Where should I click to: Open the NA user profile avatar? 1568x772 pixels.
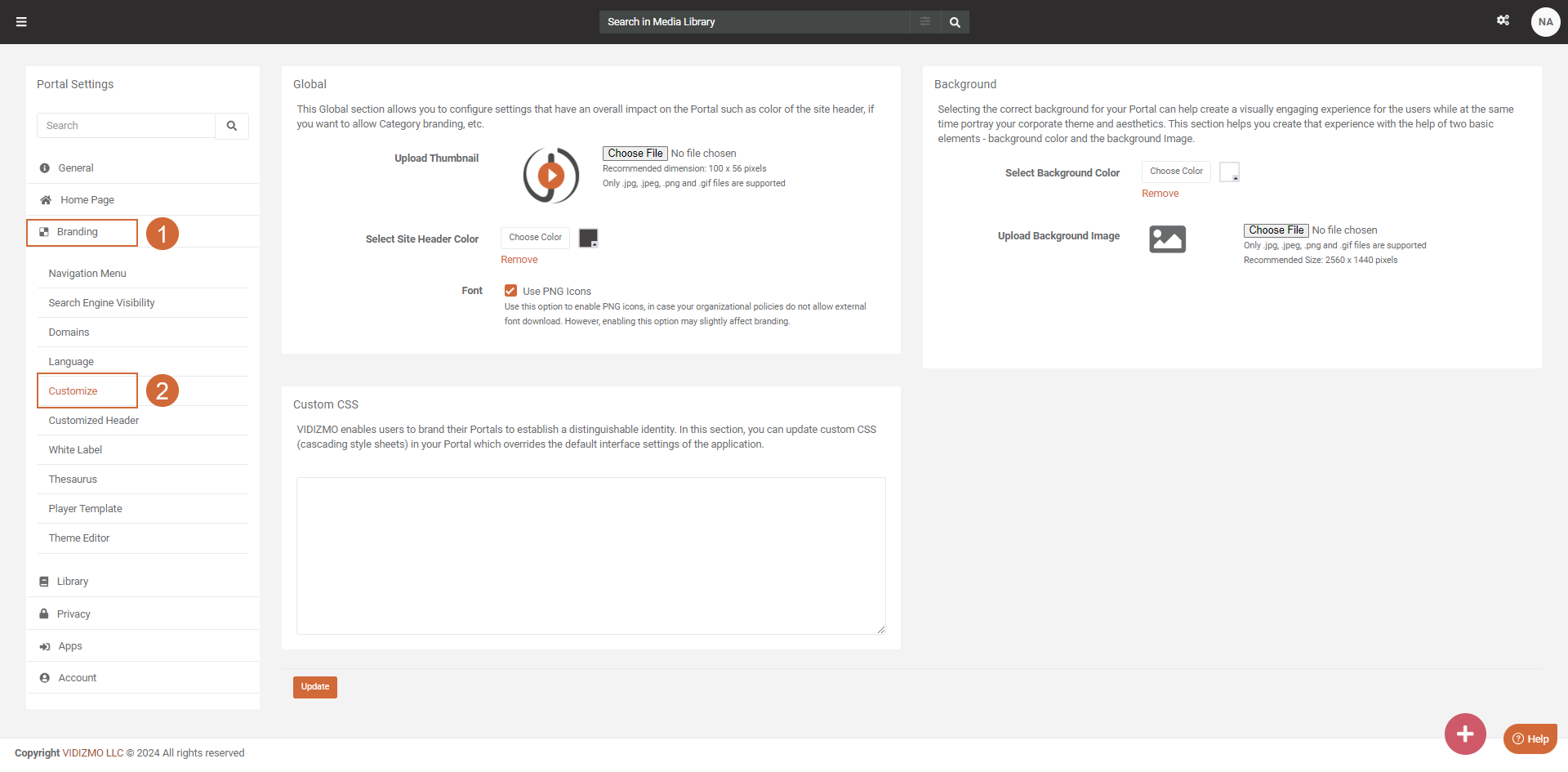tap(1545, 22)
